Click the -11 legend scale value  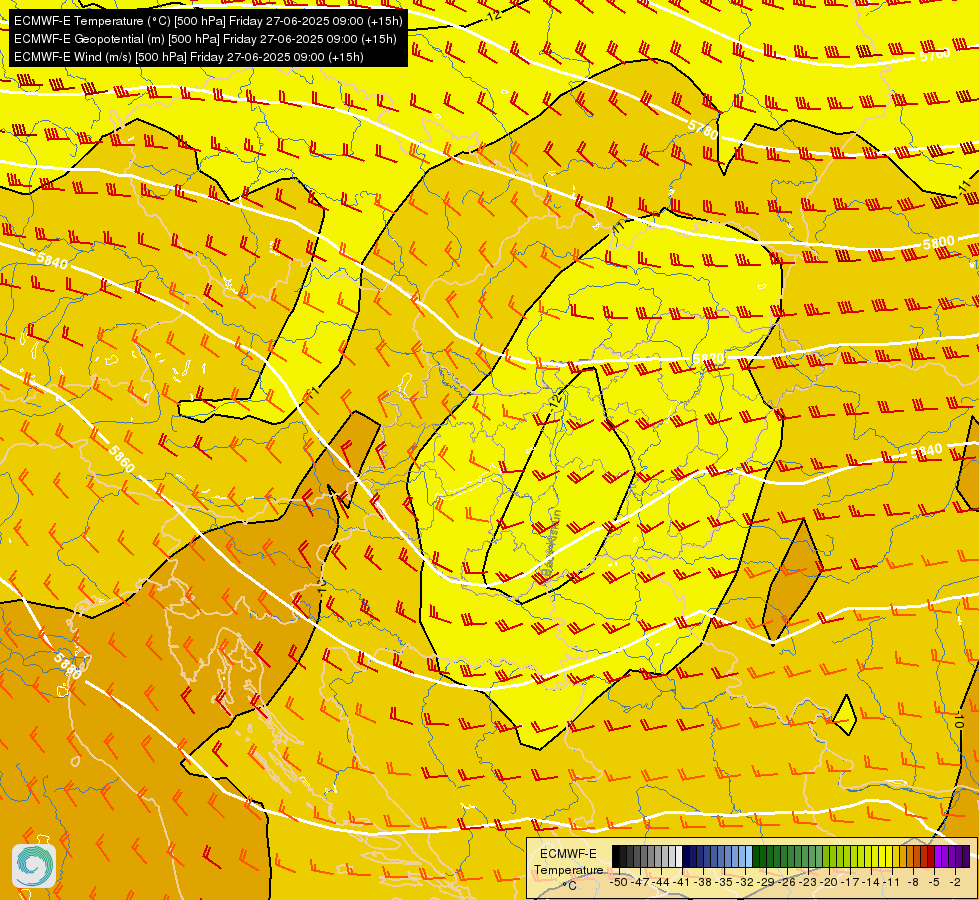coord(892,883)
